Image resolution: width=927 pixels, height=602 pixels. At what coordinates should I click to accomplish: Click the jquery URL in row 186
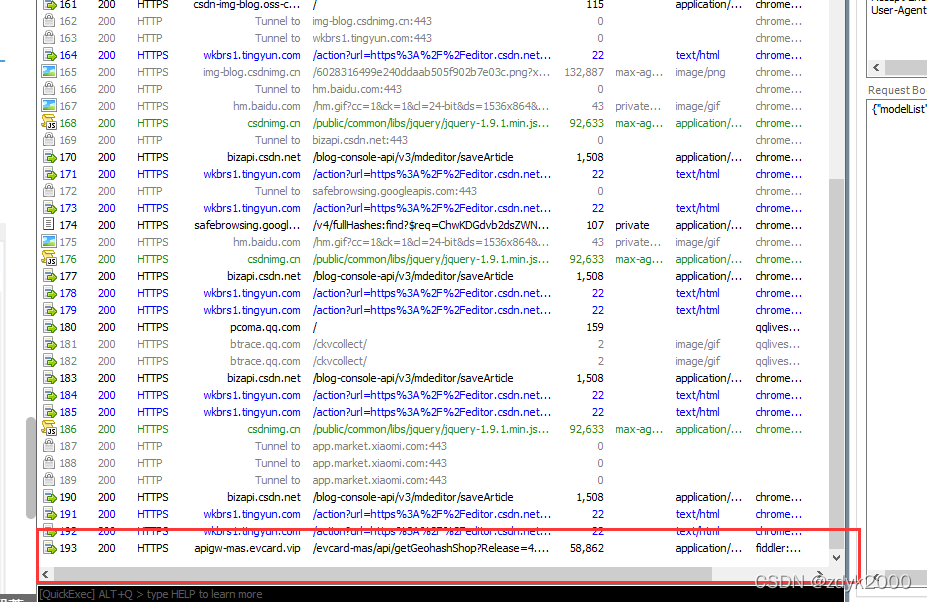(x=432, y=429)
